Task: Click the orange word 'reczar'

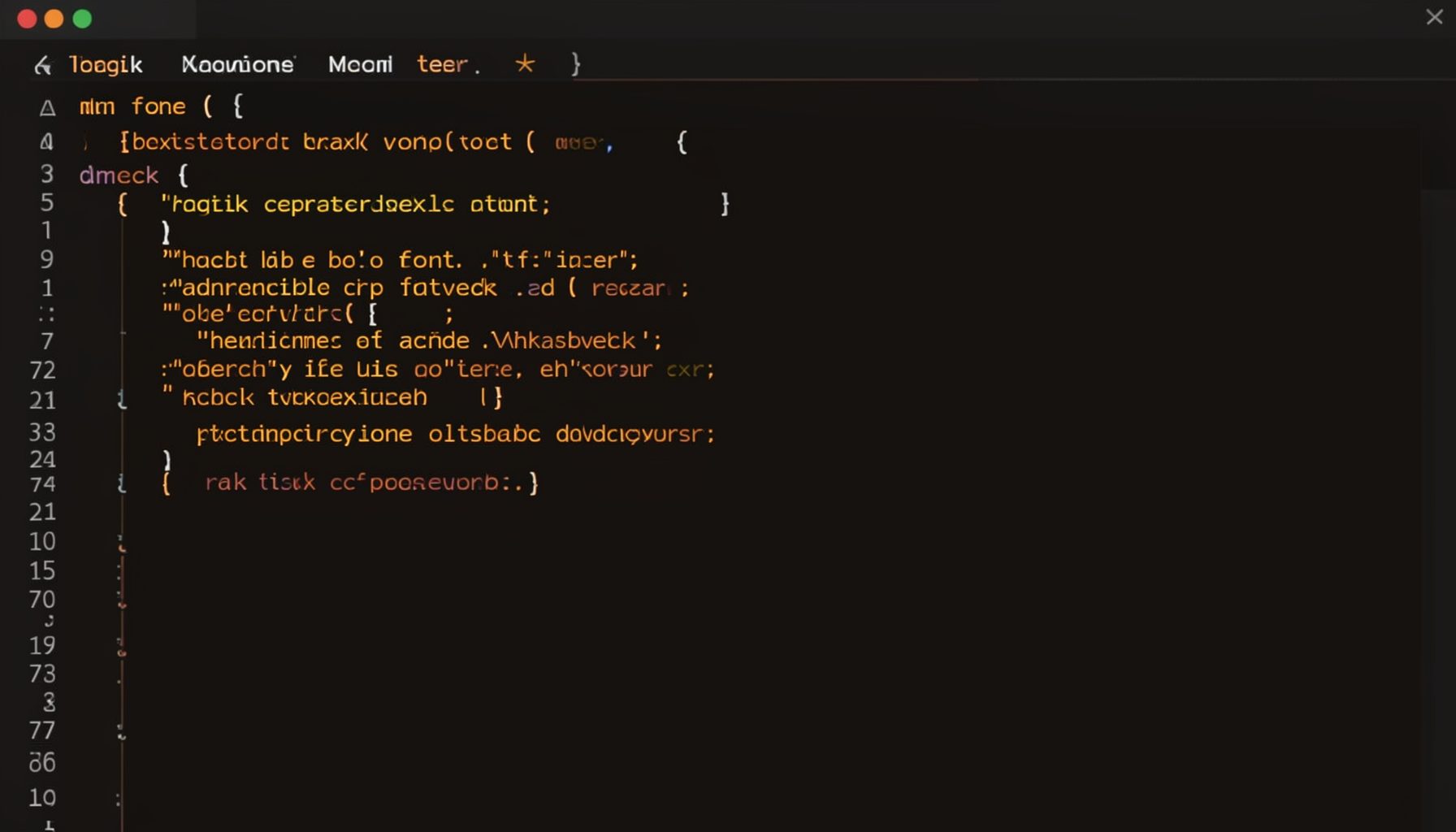Action: click(629, 288)
